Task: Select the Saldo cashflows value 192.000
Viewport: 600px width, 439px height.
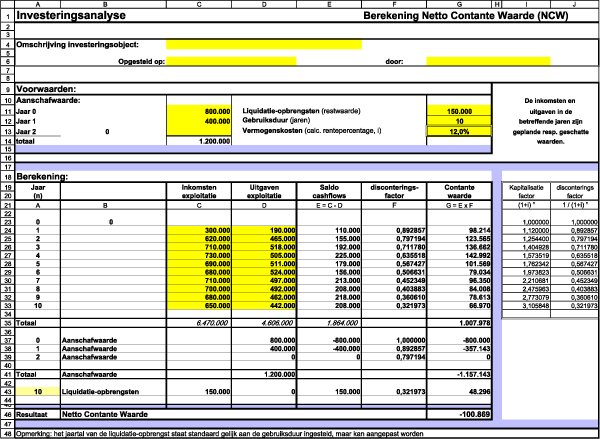Action: tap(346, 247)
